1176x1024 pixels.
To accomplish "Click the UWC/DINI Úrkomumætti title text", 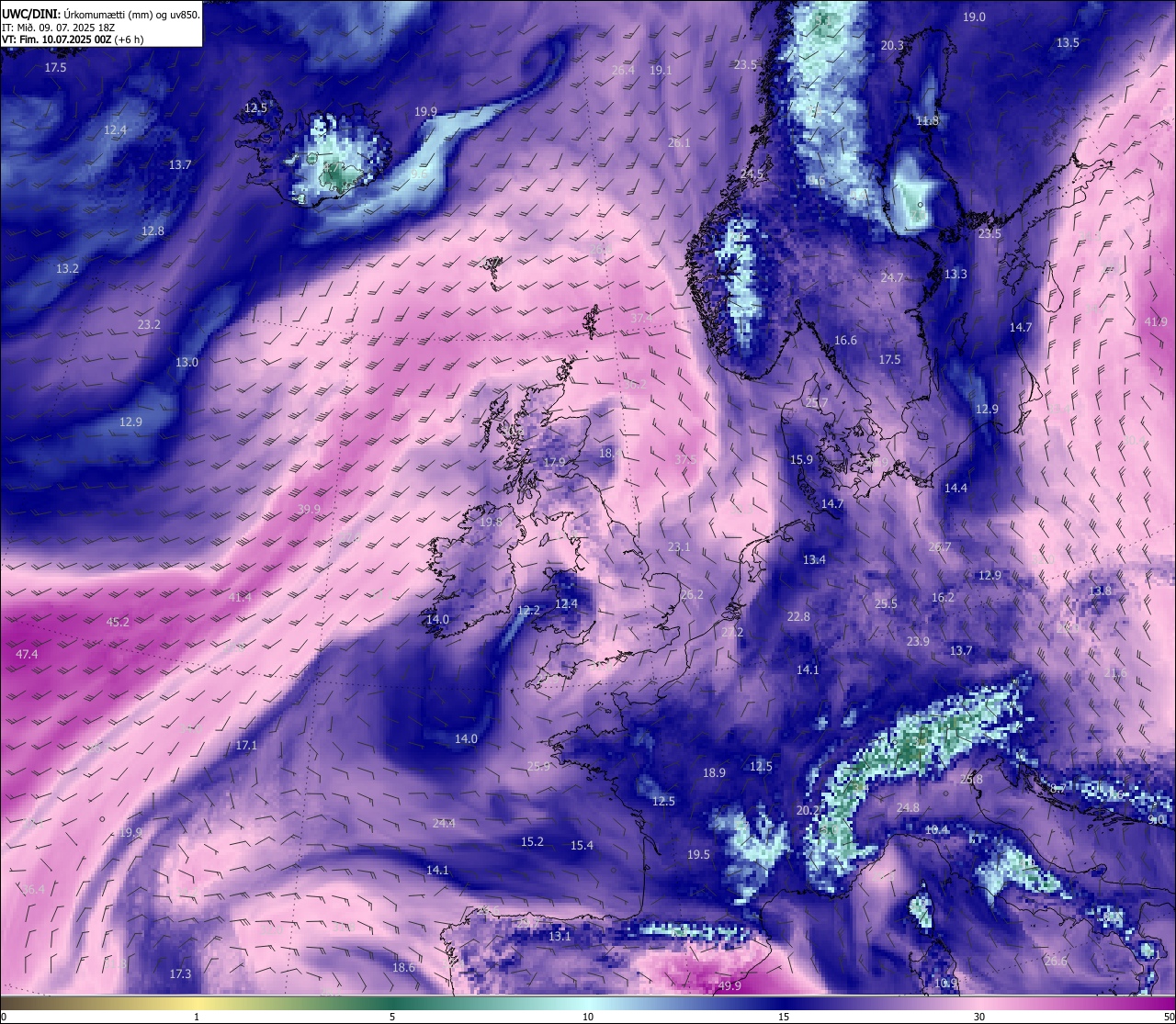I will (101, 15).
